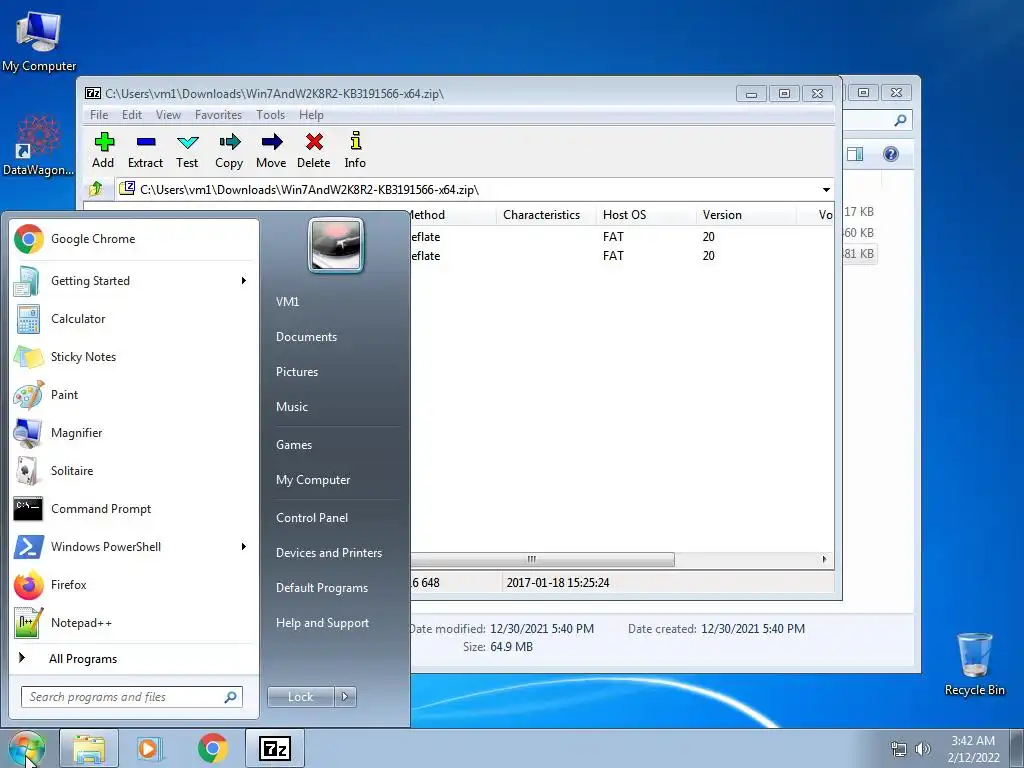Screen dimensions: 1024x768
Task: Open the View menu in 7-Zip
Action: pos(168,115)
